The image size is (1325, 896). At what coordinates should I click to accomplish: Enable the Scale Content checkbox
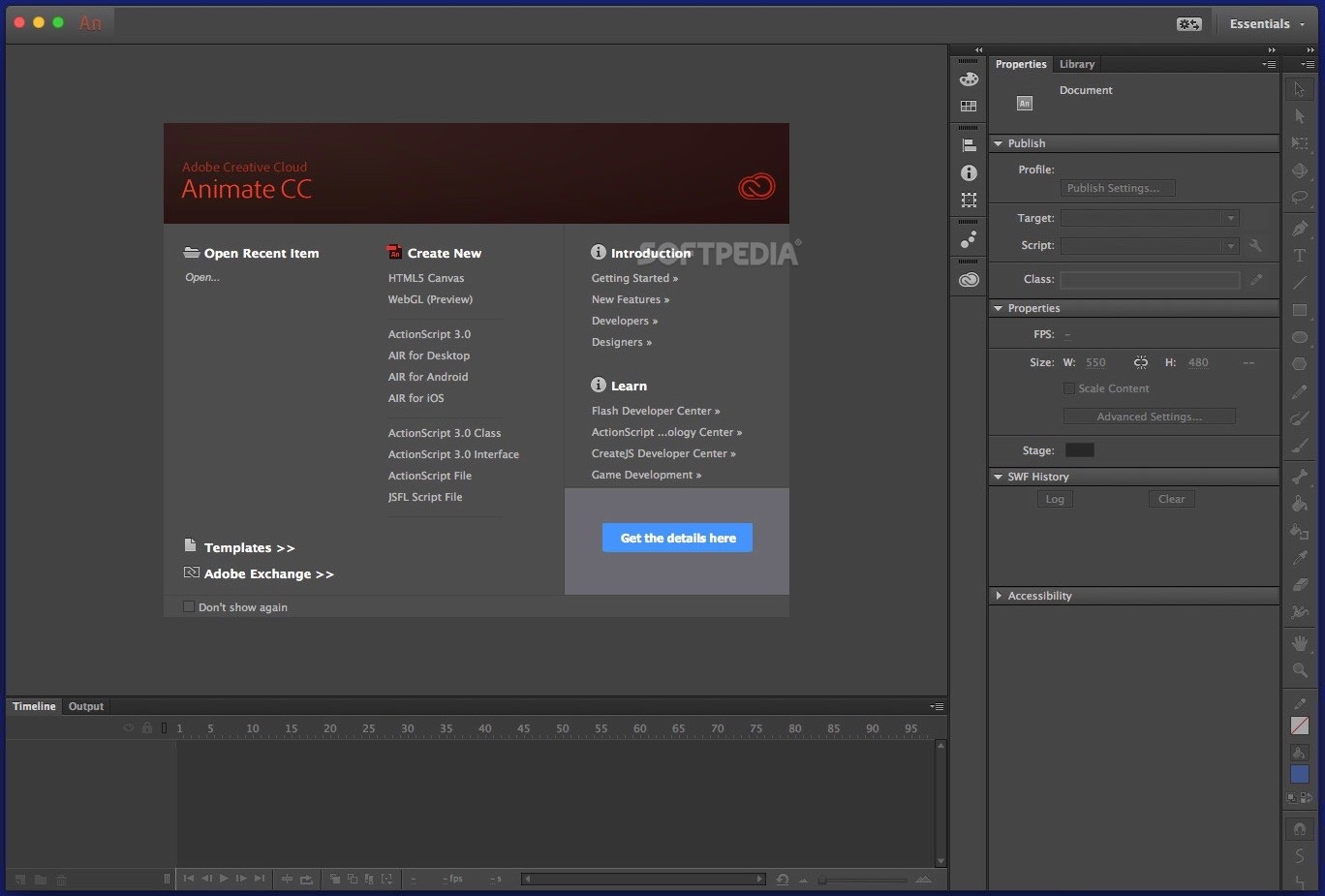click(1069, 388)
